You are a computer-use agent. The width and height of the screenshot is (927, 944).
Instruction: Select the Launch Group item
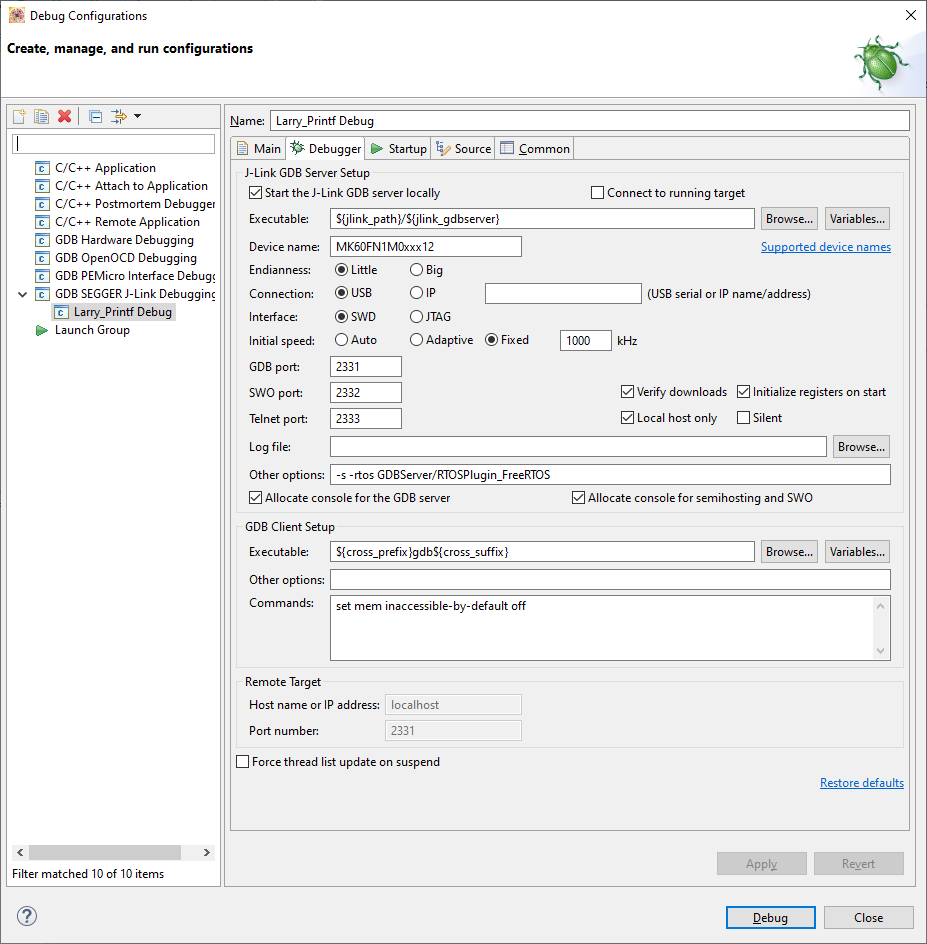pos(90,329)
